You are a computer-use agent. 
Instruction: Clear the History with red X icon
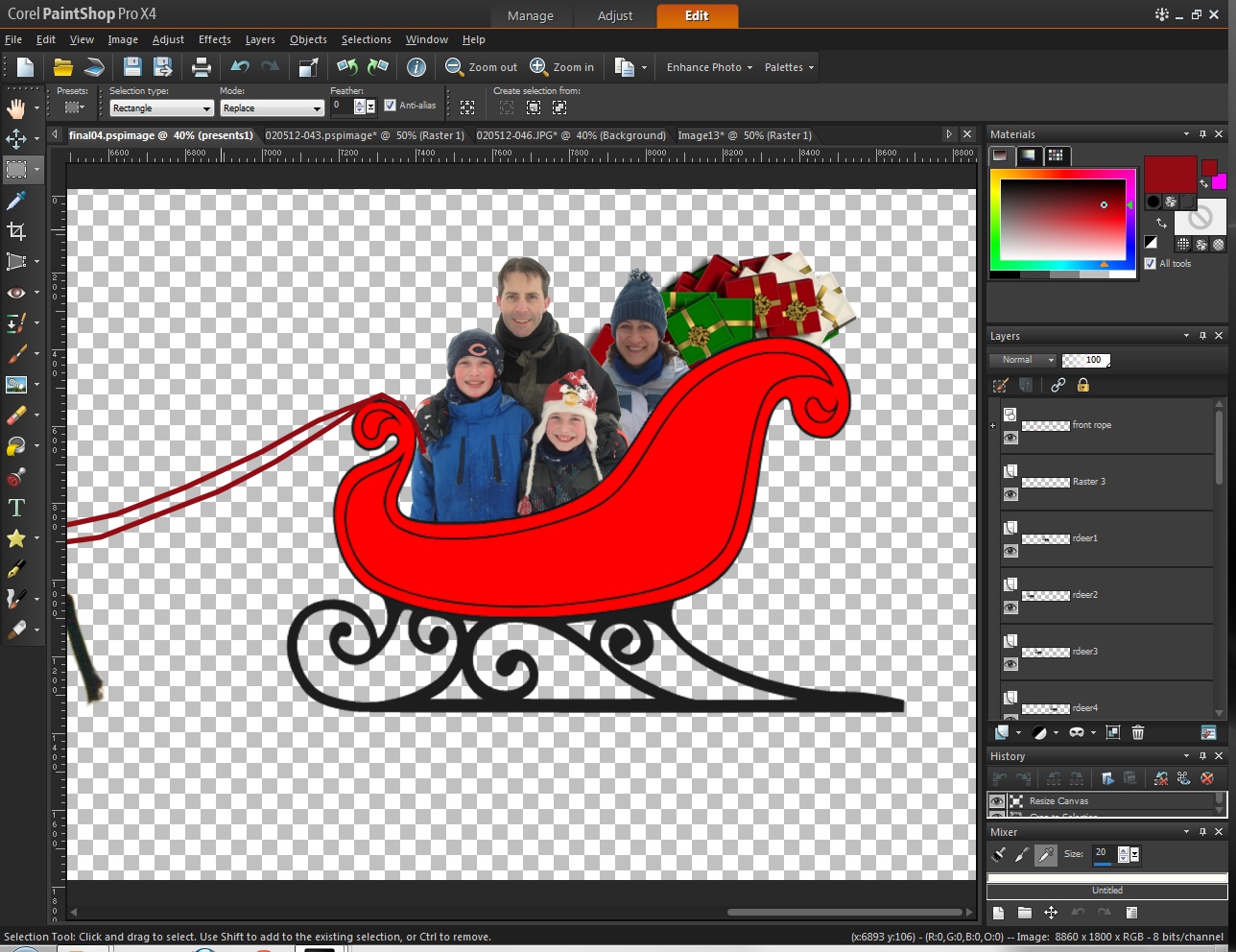(1207, 778)
